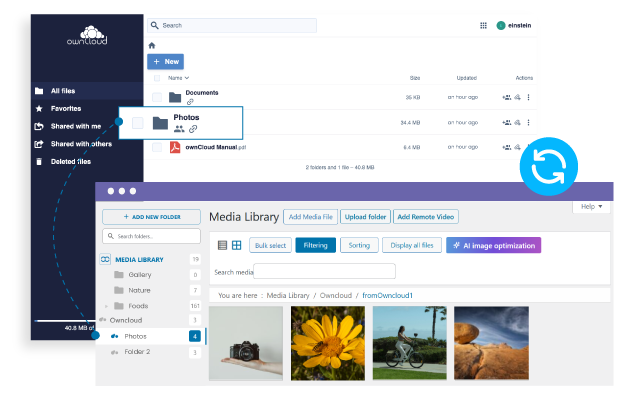Image resolution: width=630 pixels, height=400 pixels.
Task: Click the fromOwncloud1 breadcrumb link
Action: pyautogui.click(x=387, y=296)
